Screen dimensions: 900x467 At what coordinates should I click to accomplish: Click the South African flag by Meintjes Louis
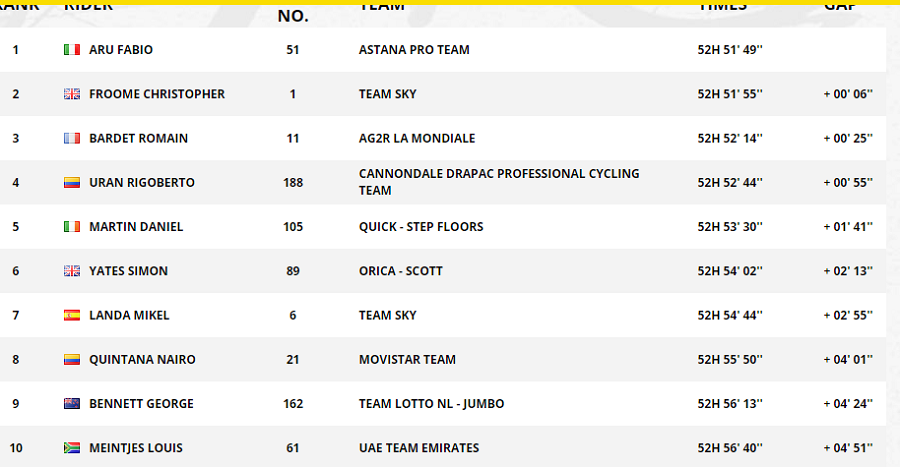(x=72, y=447)
